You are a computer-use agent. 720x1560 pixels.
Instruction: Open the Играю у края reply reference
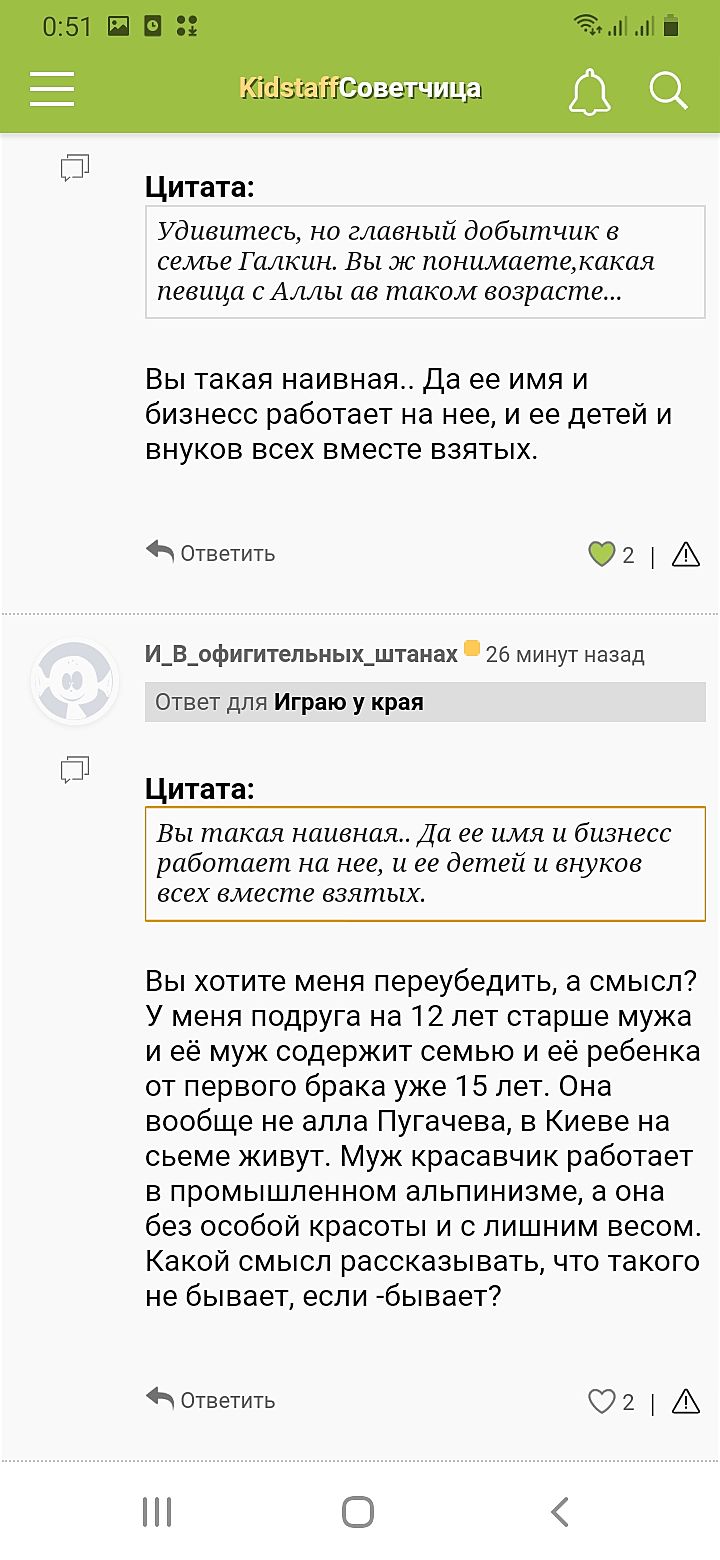click(x=349, y=702)
